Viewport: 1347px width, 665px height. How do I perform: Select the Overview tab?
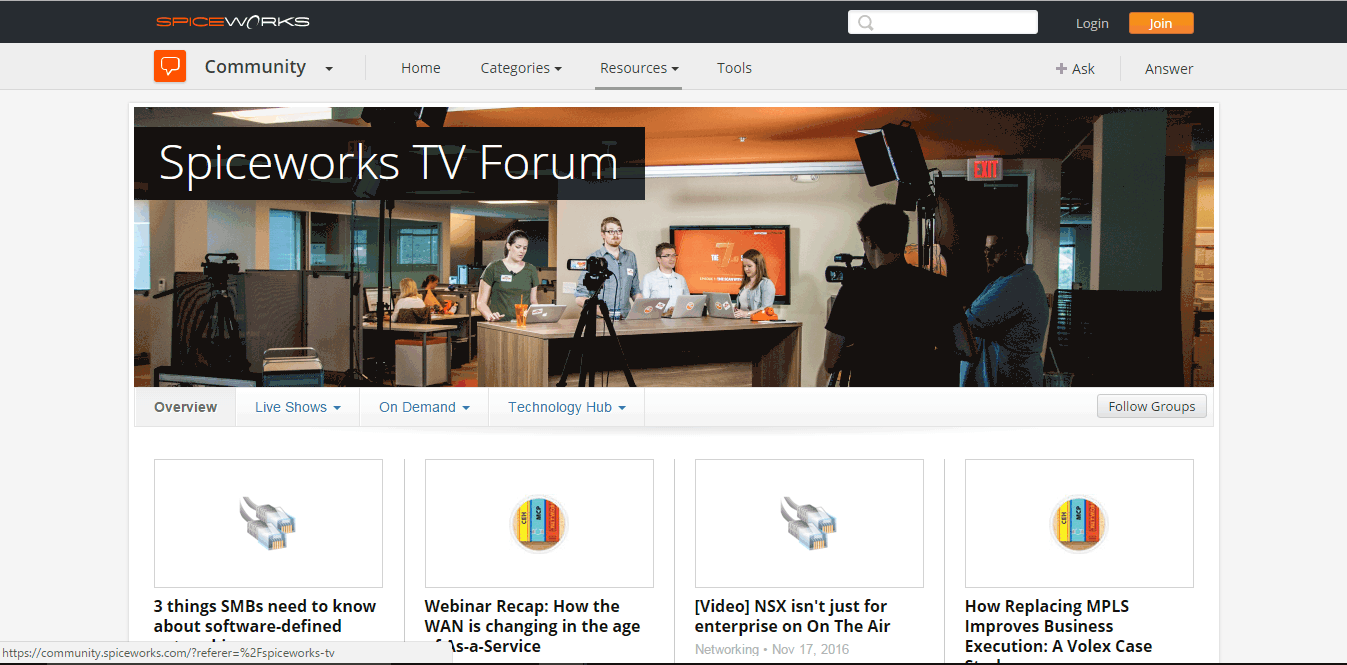(185, 407)
